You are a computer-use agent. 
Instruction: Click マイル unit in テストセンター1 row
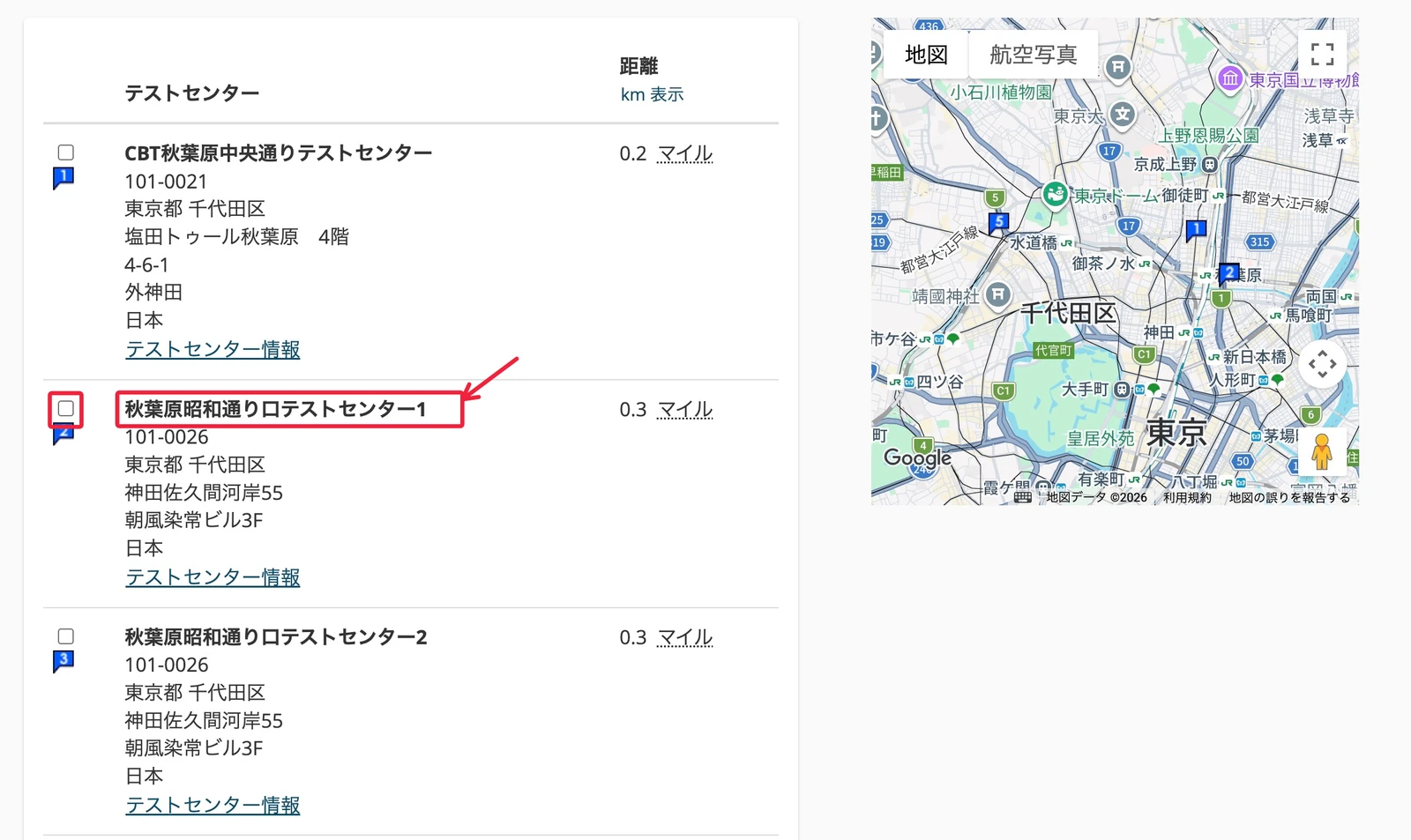(685, 410)
